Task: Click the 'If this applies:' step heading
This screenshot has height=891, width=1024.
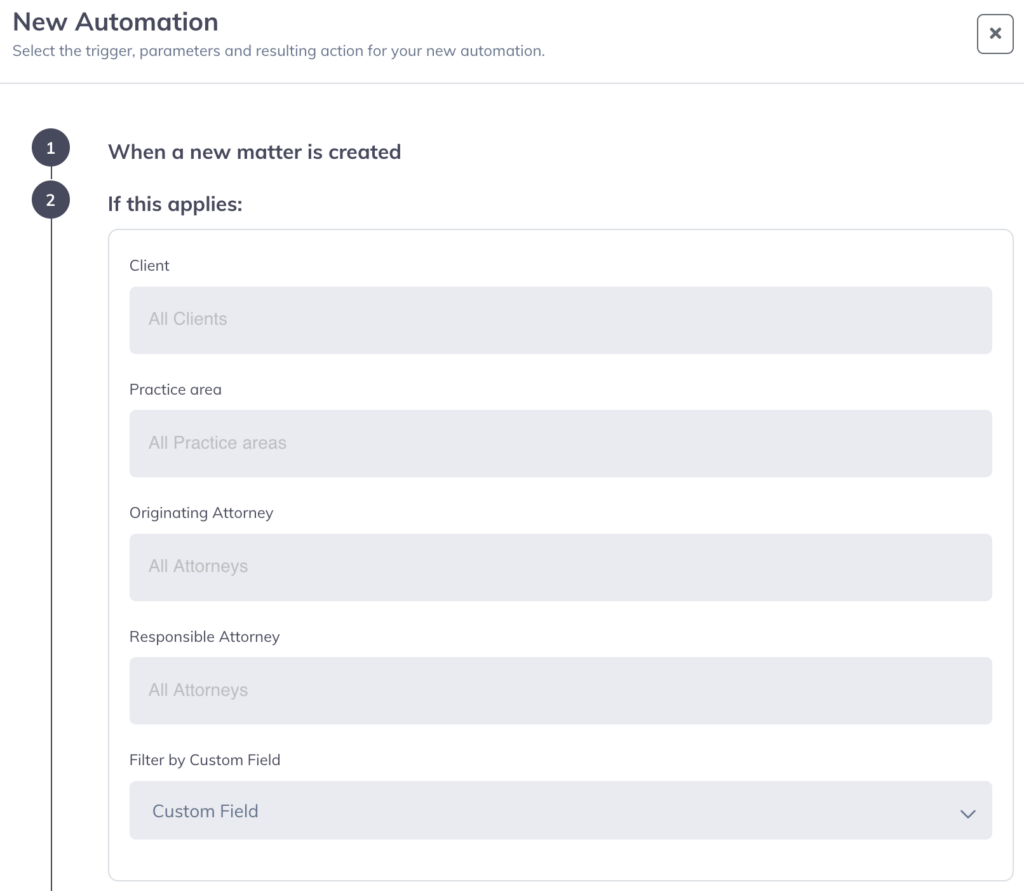Action: [175, 204]
